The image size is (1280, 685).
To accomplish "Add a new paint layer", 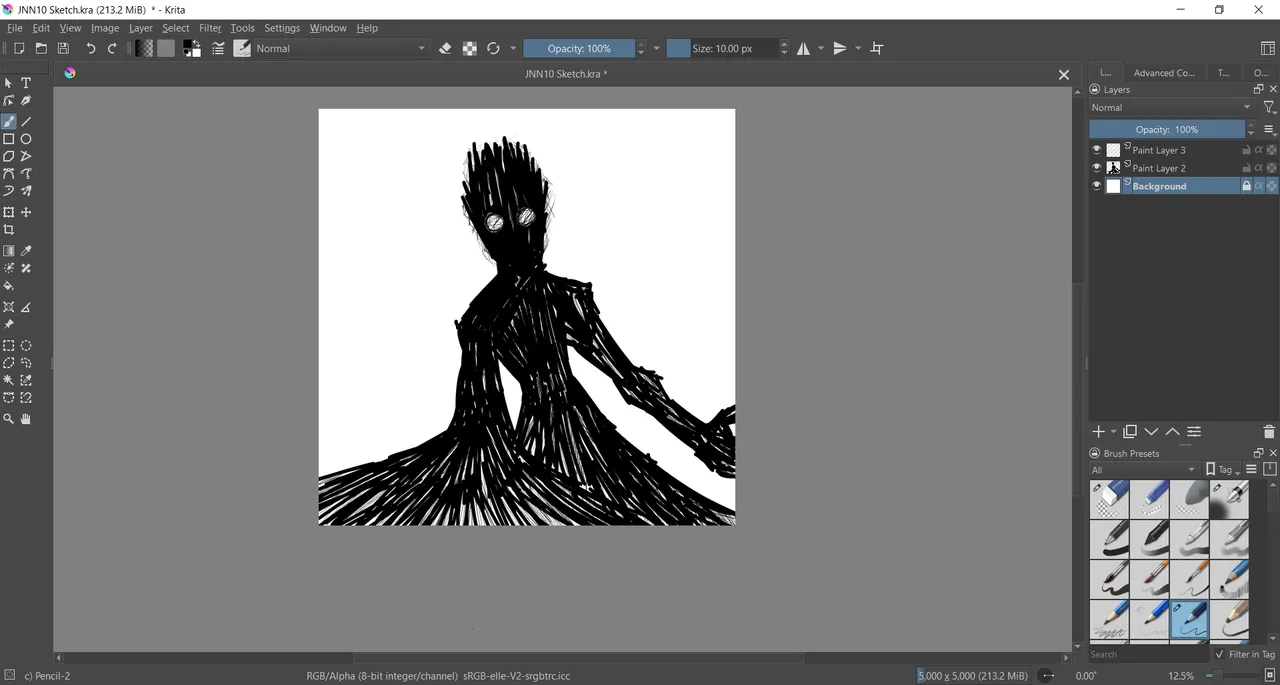I will click(1099, 432).
